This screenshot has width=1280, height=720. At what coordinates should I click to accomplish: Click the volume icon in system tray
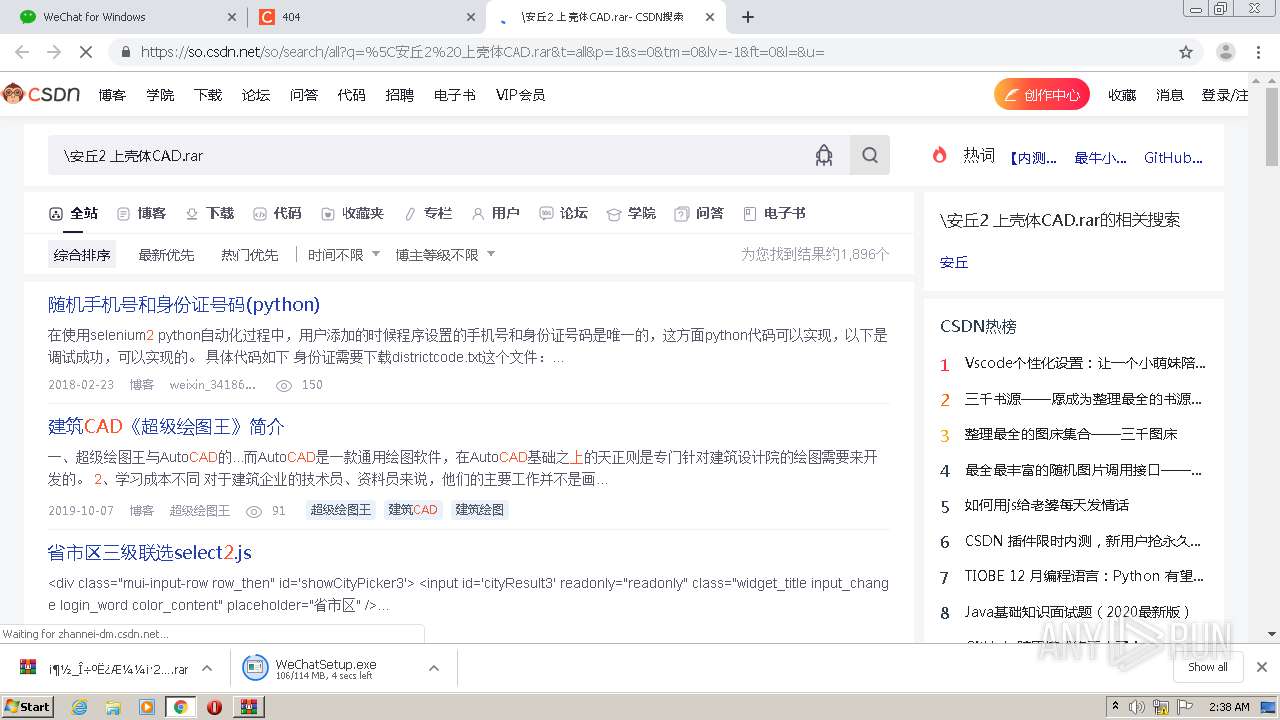pyautogui.click(x=1139, y=707)
